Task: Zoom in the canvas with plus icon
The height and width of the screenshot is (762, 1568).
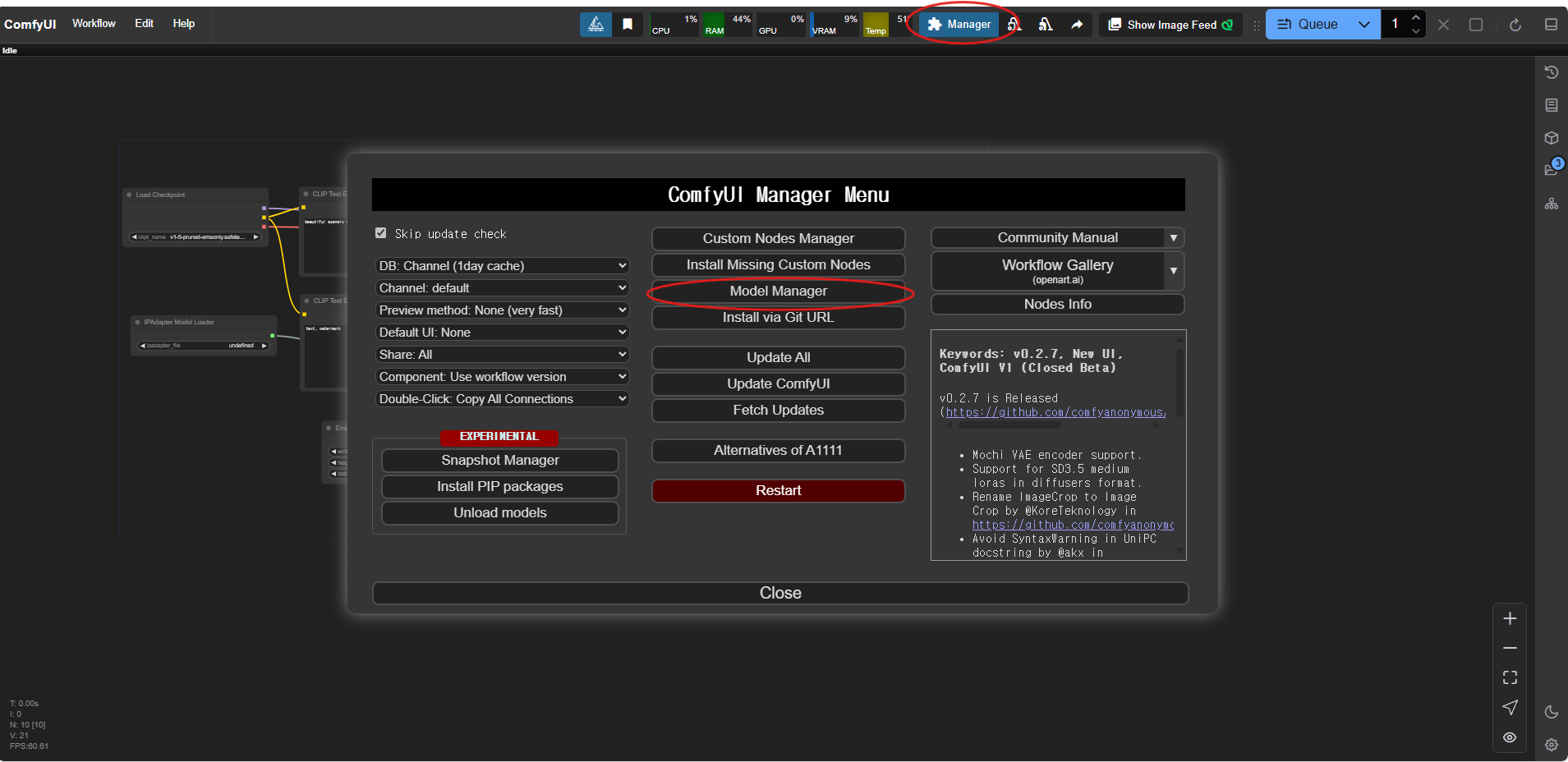Action: (x=1510, y=618)
